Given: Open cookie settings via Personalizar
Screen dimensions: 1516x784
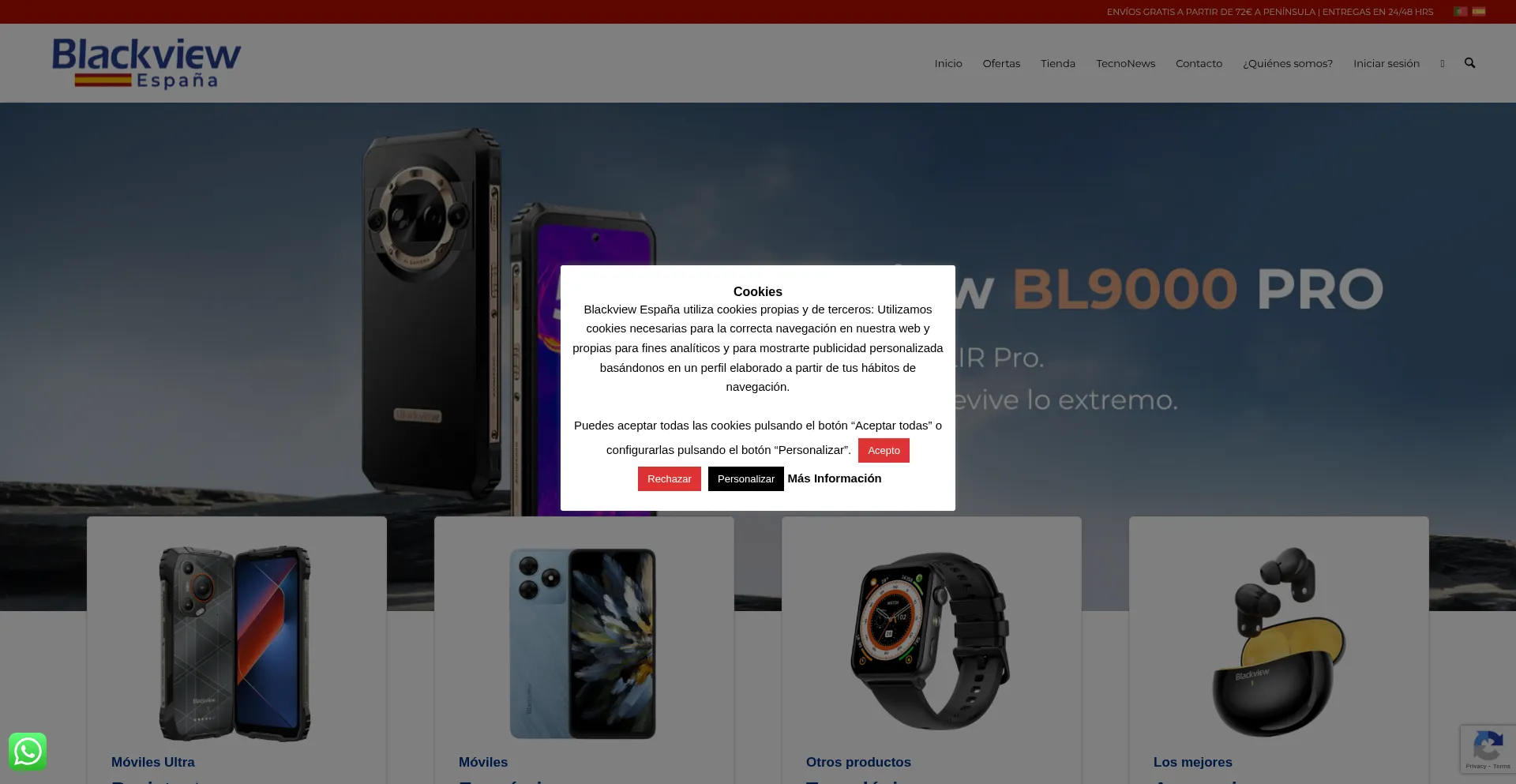Looking at the screenshot, I should [745, 478].
